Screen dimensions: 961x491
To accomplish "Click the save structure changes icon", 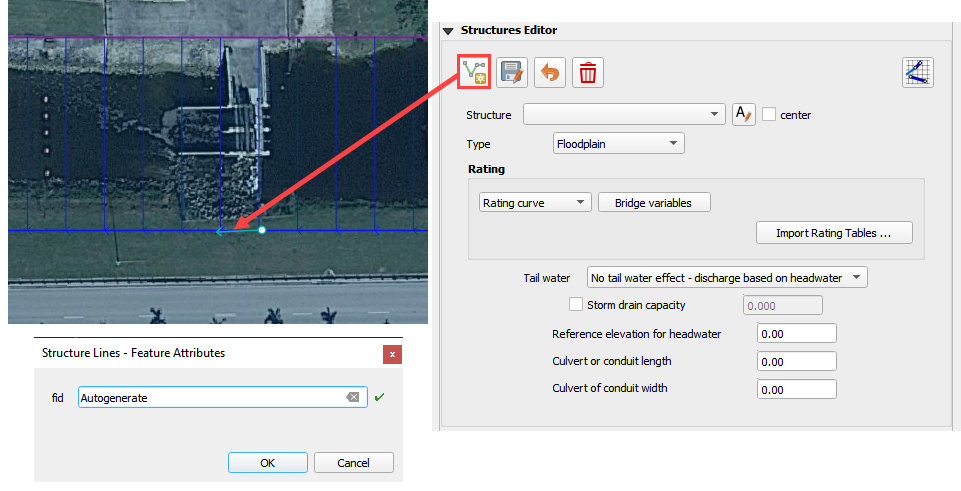I will click(x=512, y=72).
